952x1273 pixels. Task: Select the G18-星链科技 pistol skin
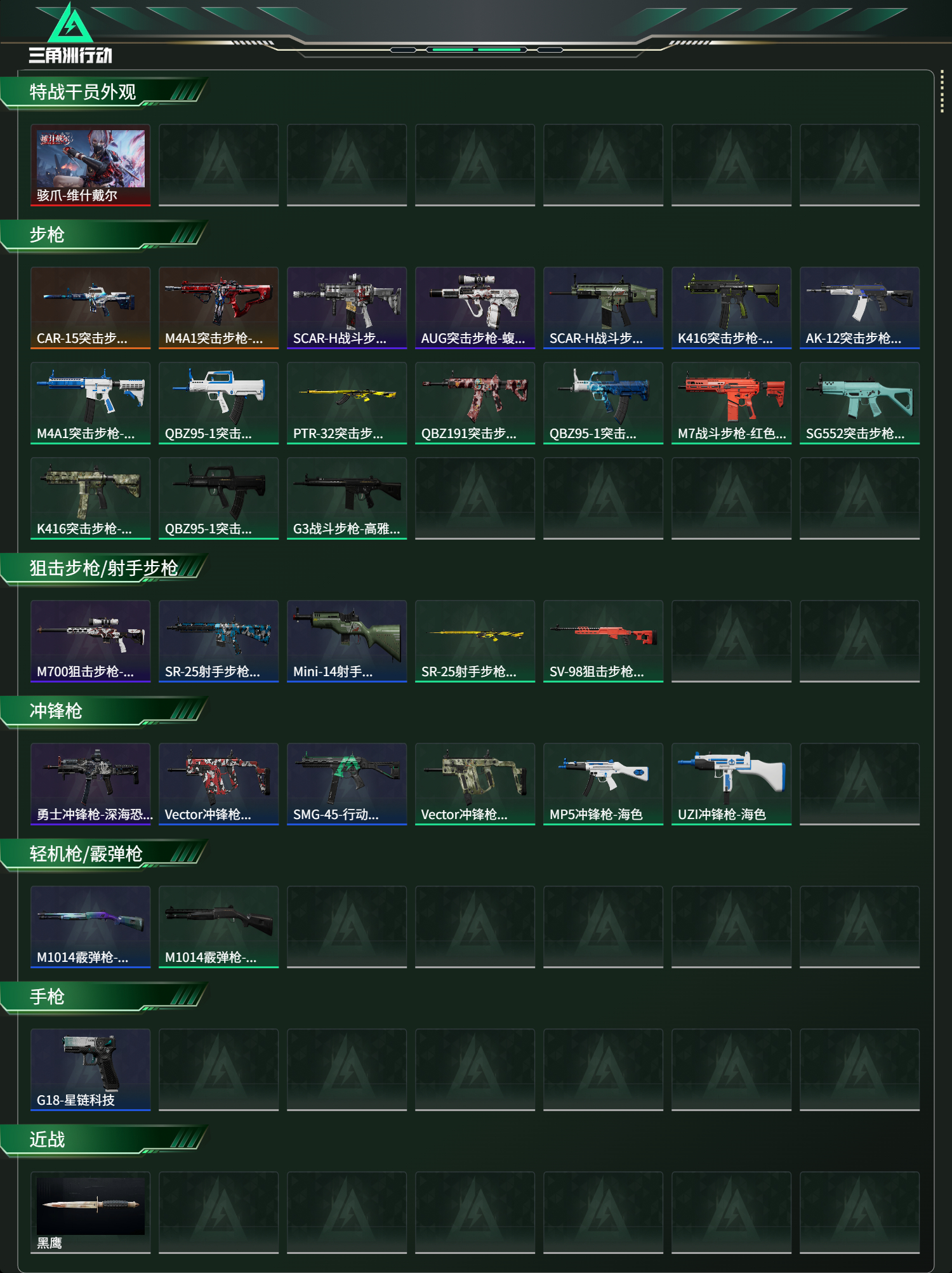coord(90,1070)
